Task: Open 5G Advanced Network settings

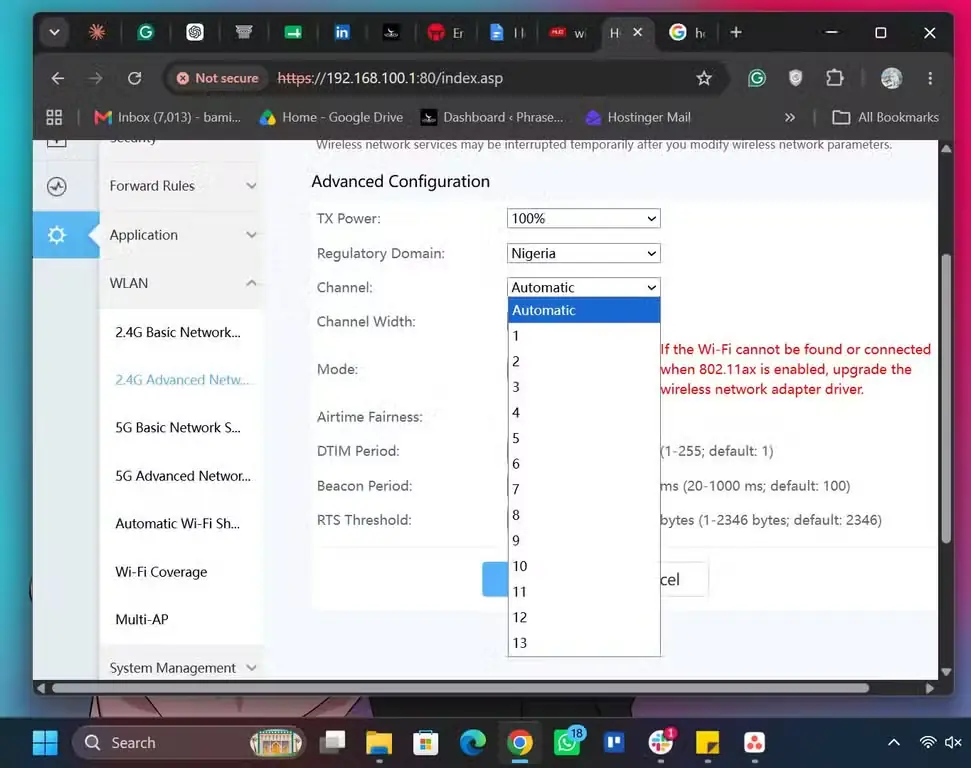Action: [183, 476]
